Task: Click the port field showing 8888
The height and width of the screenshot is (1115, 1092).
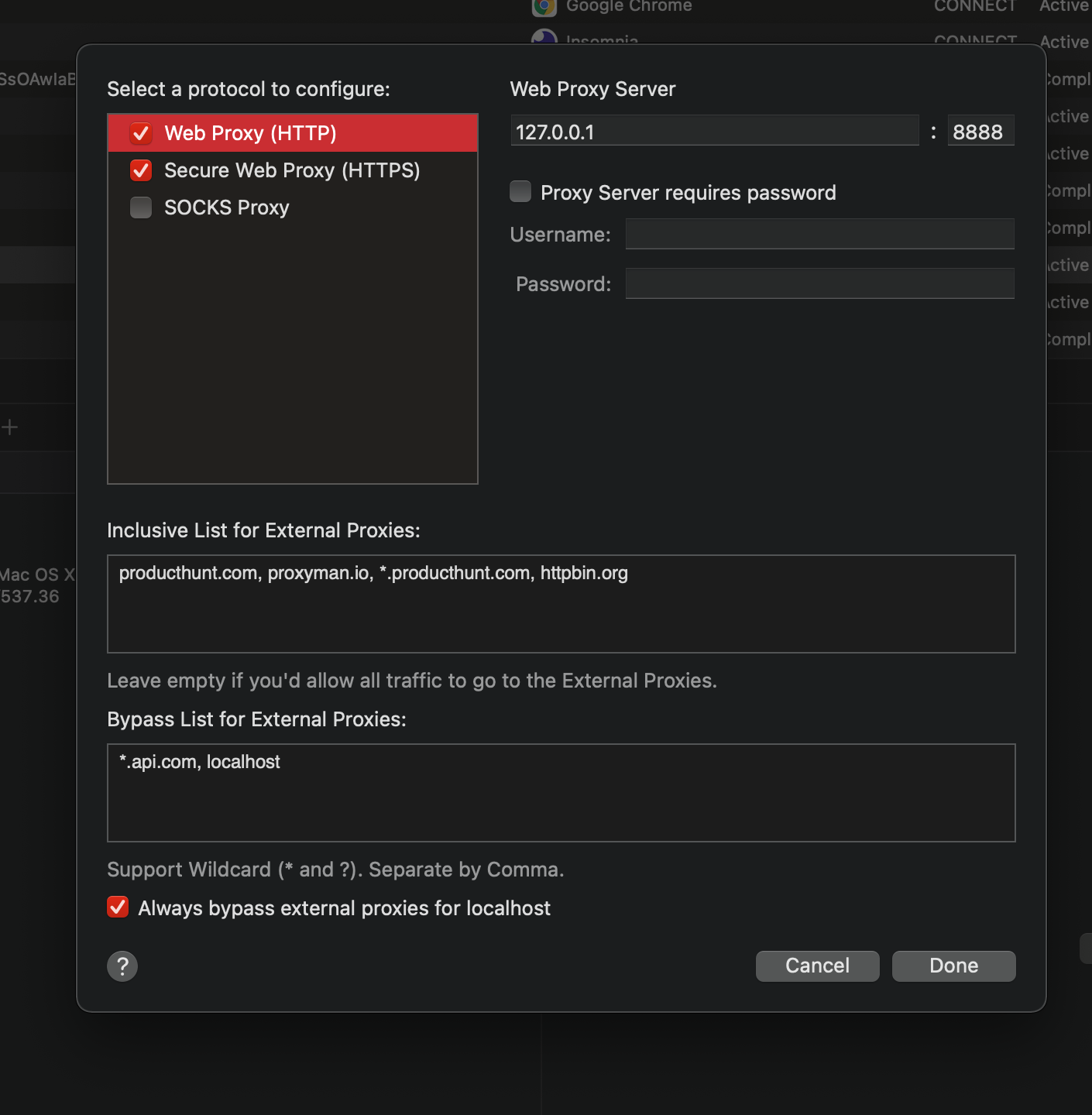Action: point(981,131)
